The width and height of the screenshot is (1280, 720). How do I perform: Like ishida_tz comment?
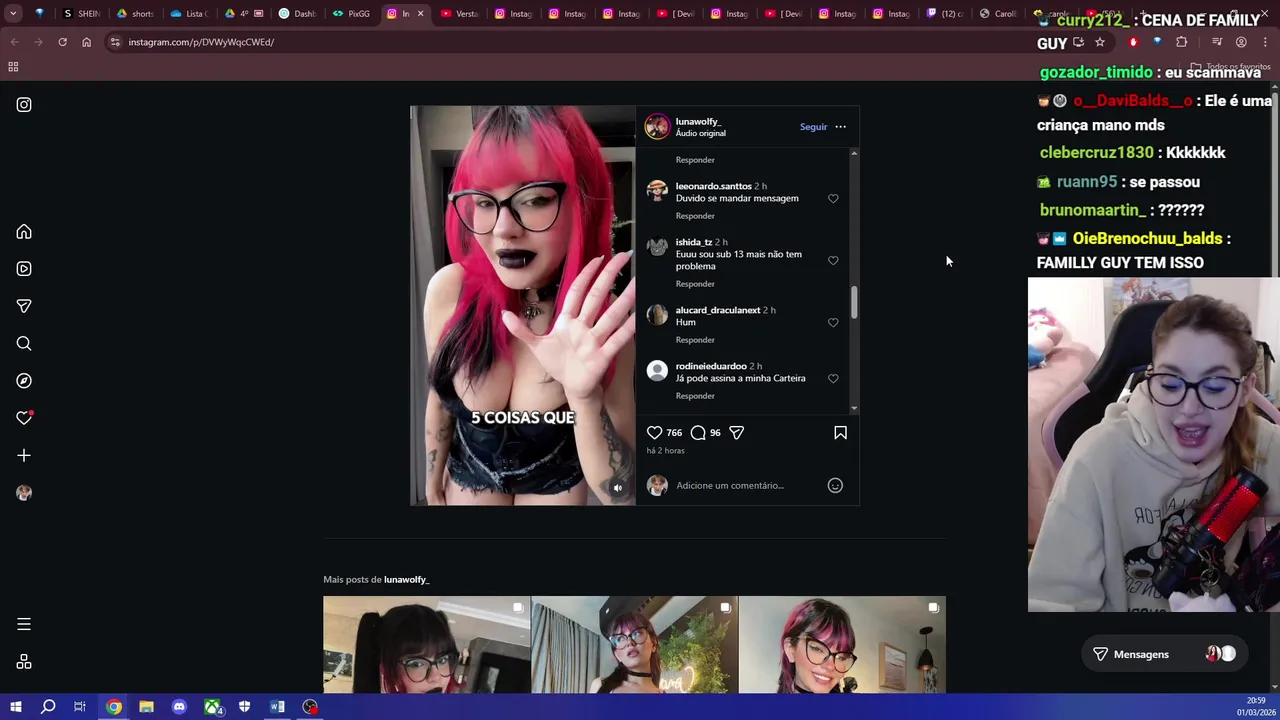click(x=833, y=261)
